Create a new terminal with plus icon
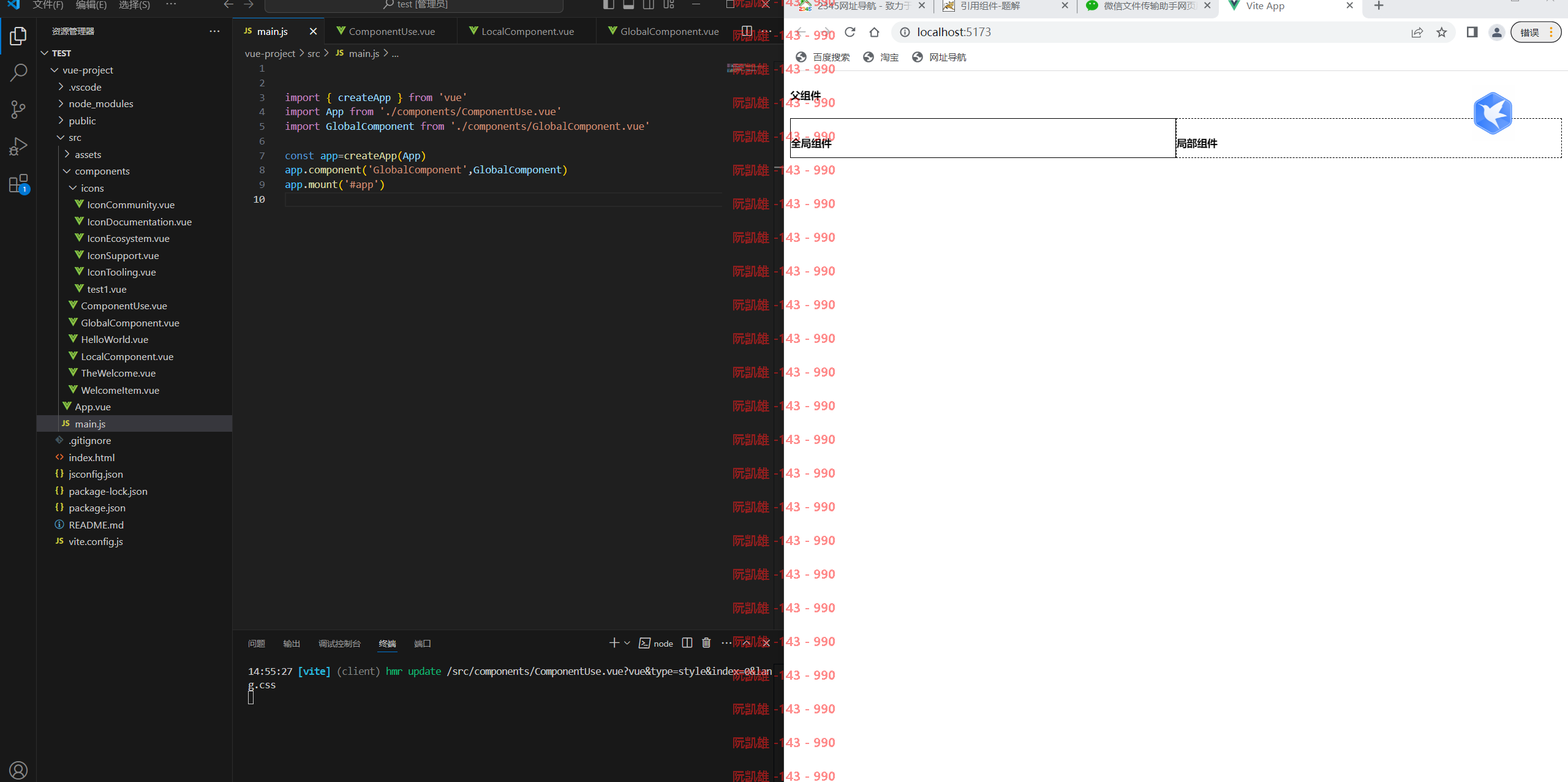This screenshot has height=782, width=1568. [614, 643]
